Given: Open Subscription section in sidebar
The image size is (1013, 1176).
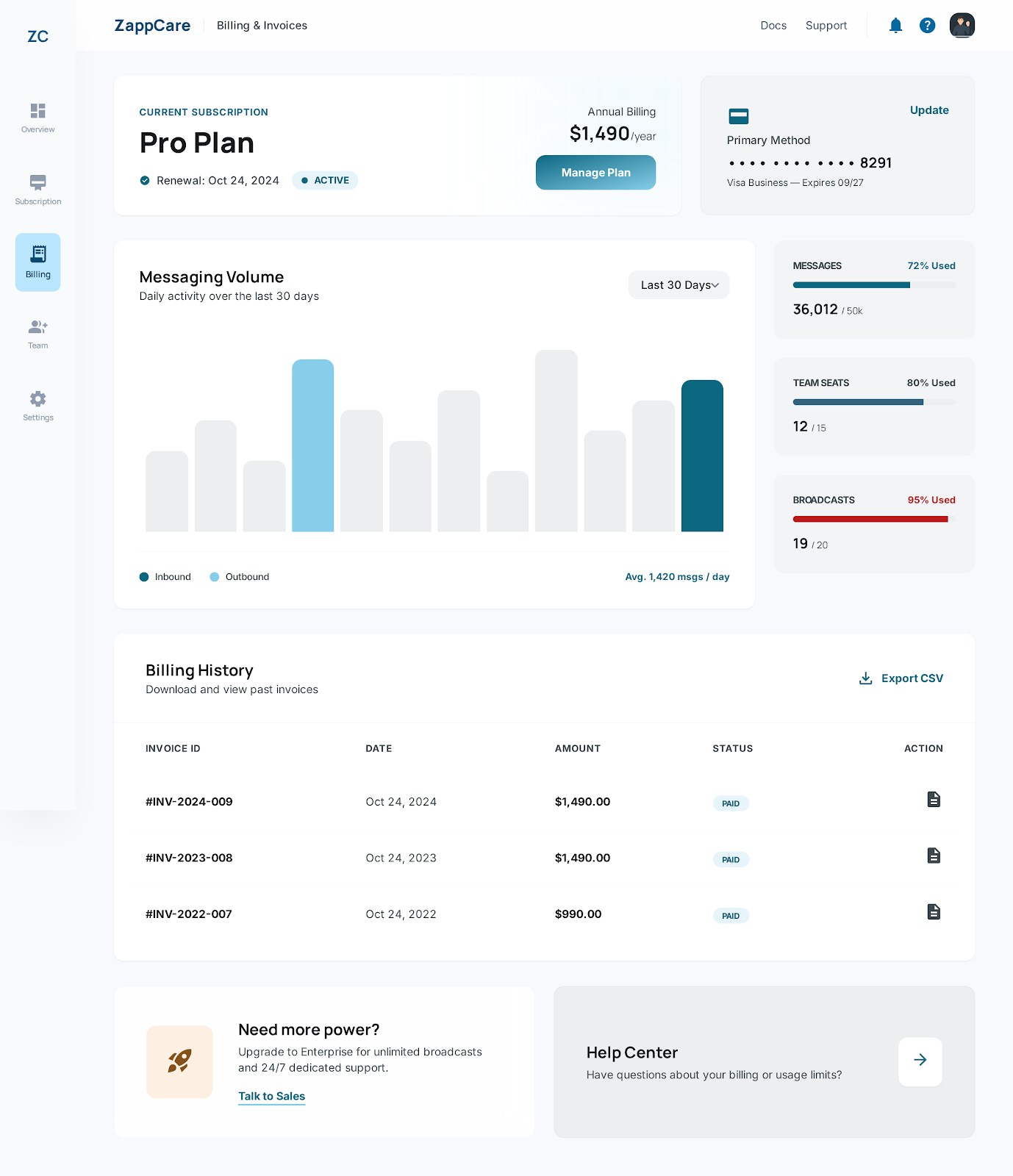Looking at the screenshot, I should [x=38, y=190].
